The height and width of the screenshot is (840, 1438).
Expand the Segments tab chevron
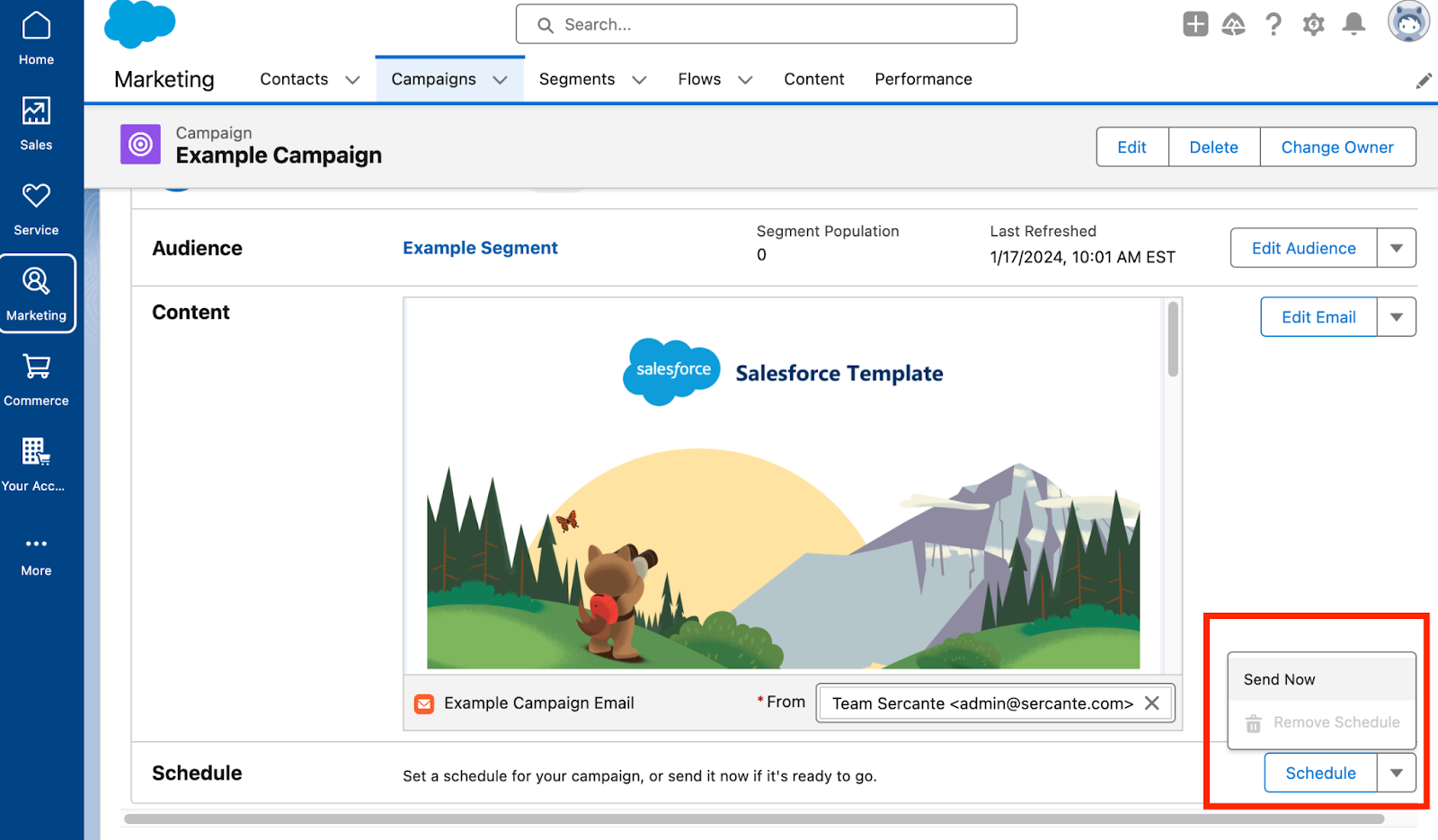639,80
